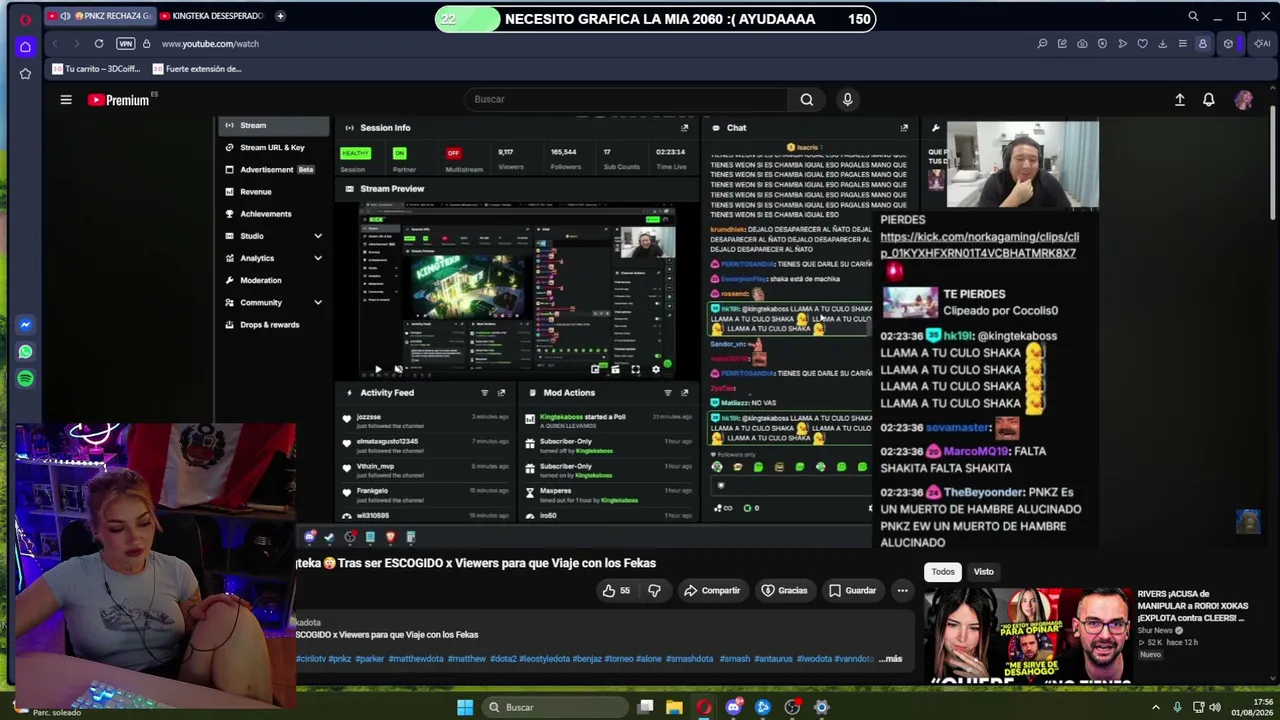Screen dimensions: 1280x720
Task: Open the YouTube account avatar menu
Action: point(1244,99)
